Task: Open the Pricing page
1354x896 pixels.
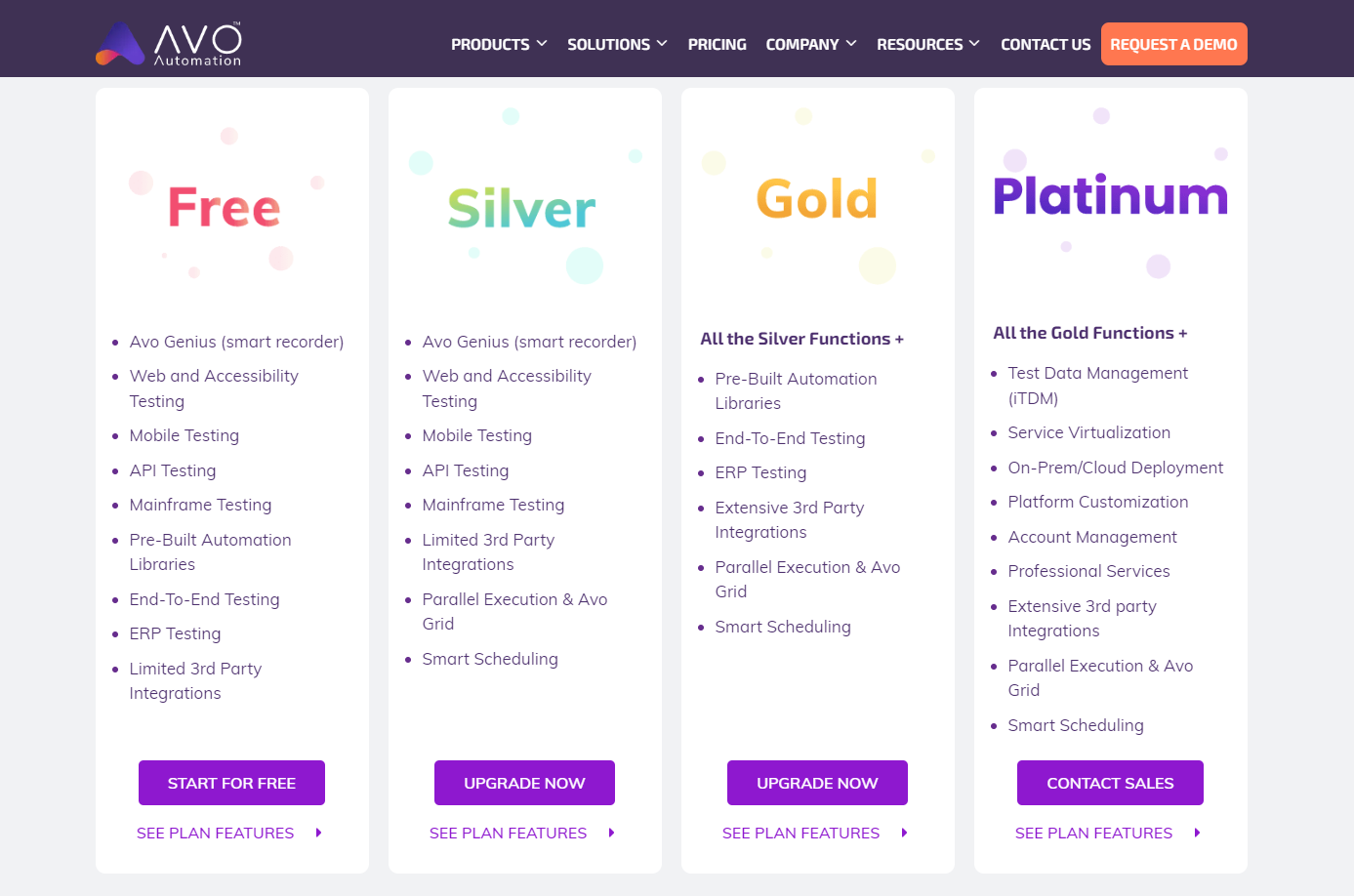Action: (x=717, y=44)
